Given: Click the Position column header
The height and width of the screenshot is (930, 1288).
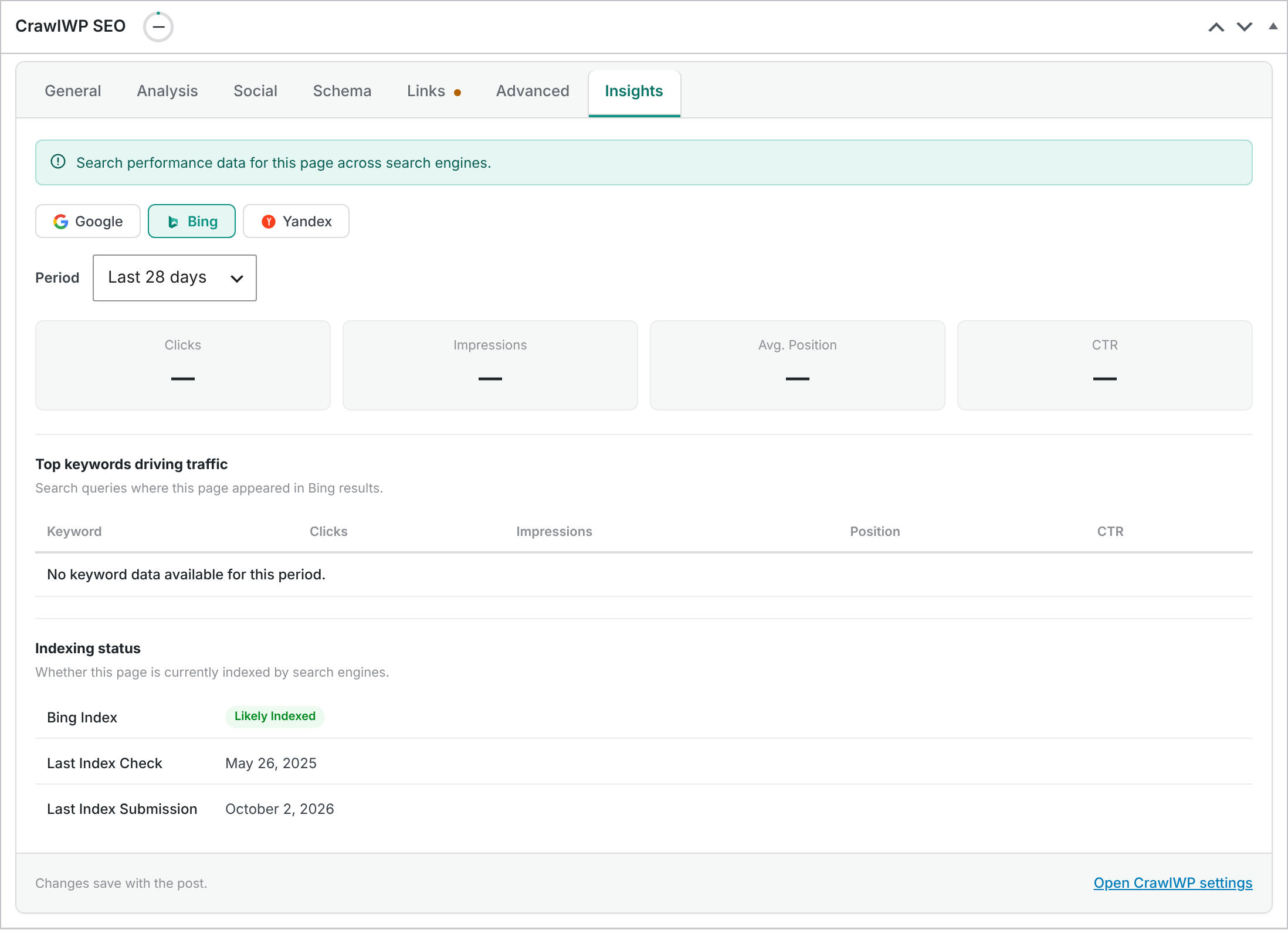Looking at the screenshot, I should pyautogui.click(x=875, y=531).
